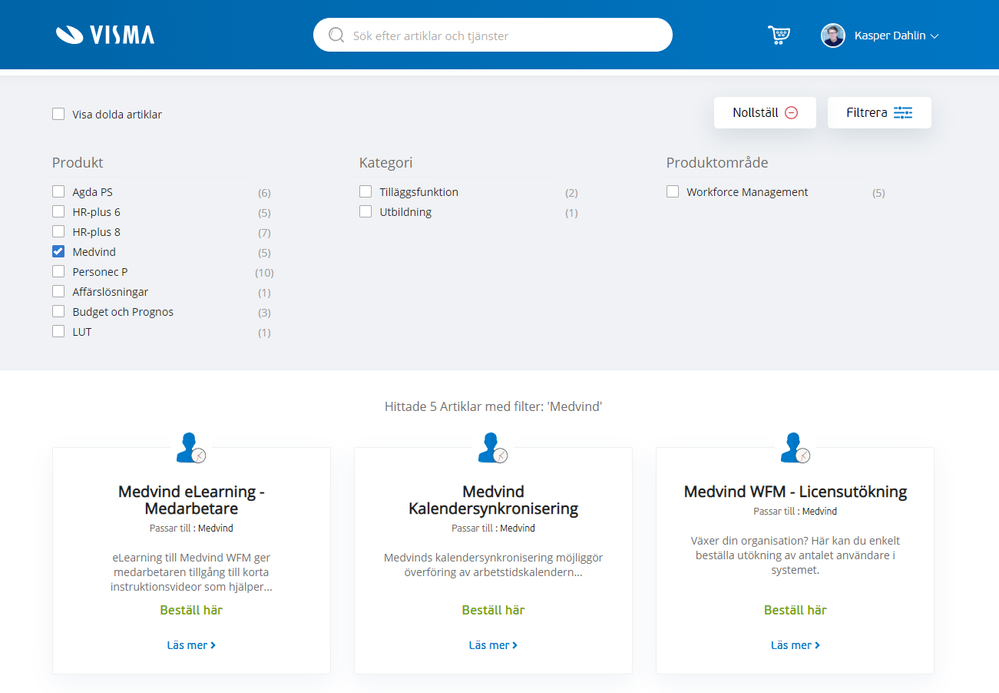The height and width of the screenshot is (693, 999).
Task: Check the Budget och Prognos filter
Action: pos(59,311)
